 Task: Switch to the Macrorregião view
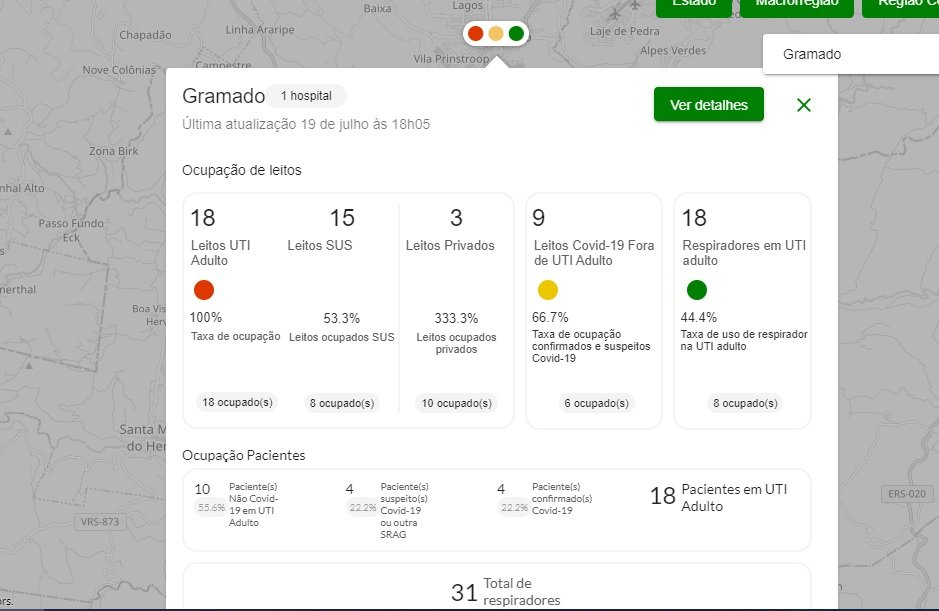tap(796, 5)
